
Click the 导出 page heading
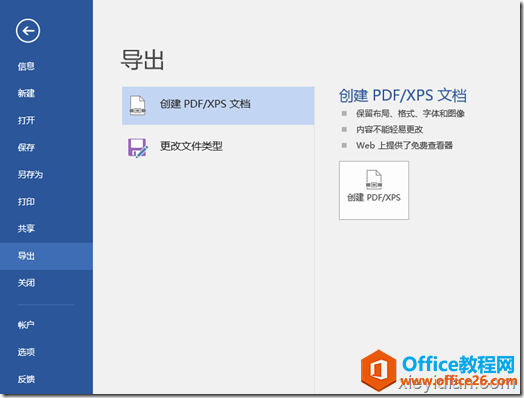coord(142,60)
